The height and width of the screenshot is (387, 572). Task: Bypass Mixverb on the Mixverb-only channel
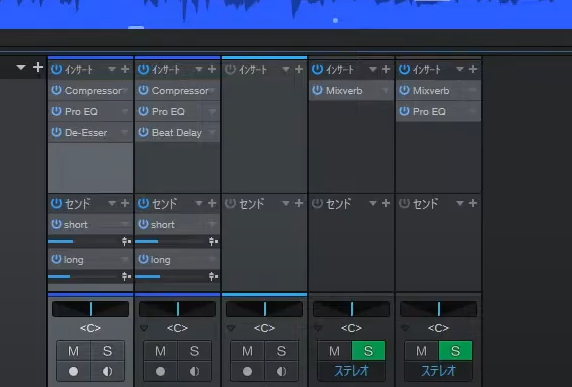[x=317, y=90]
